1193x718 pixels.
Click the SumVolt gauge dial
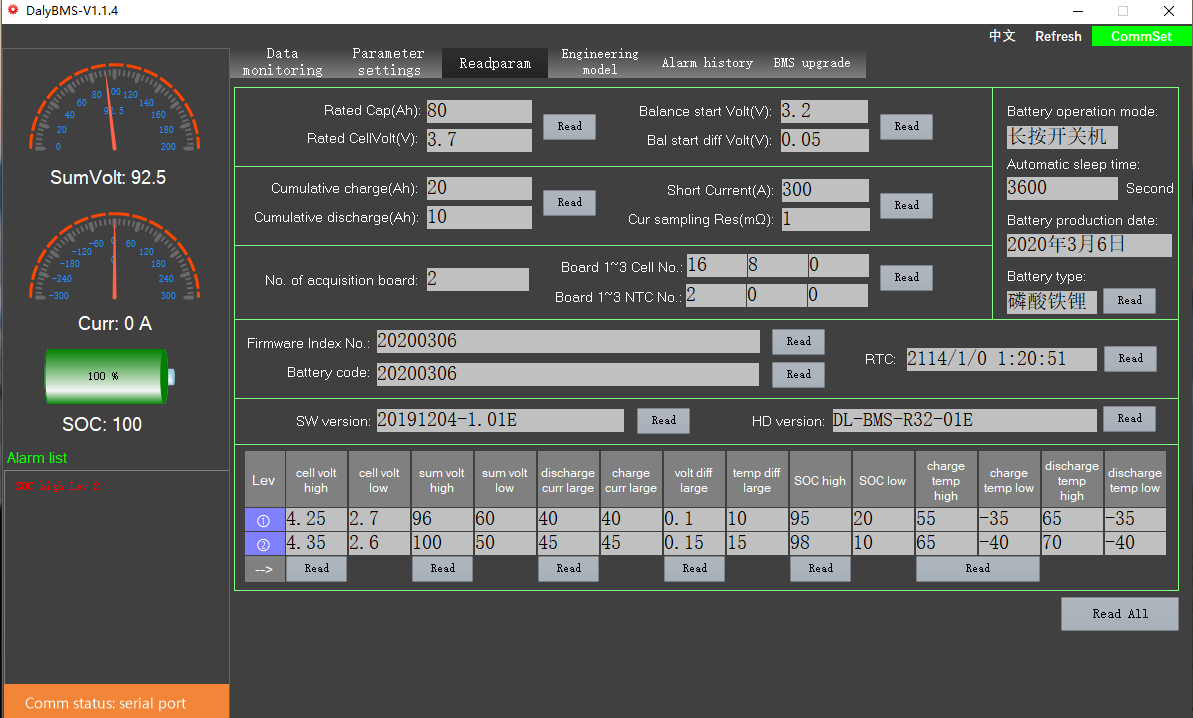click(114, 108)
